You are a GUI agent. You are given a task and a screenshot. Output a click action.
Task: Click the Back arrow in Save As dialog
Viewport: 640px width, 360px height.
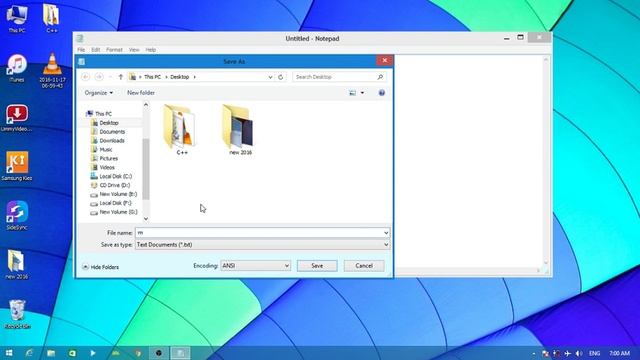[x=85, y=77]
